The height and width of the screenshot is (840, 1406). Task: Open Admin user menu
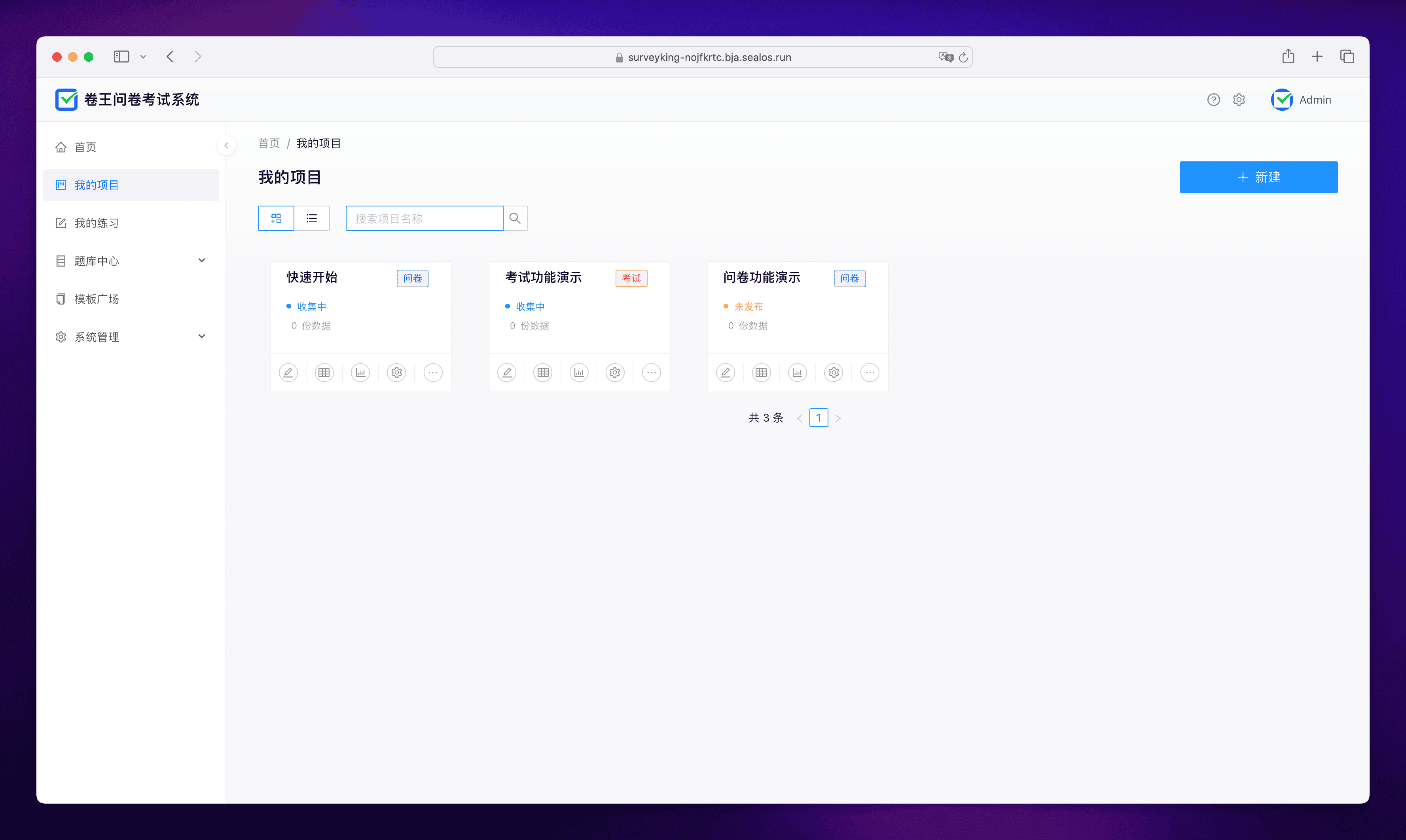point(1301,100)
